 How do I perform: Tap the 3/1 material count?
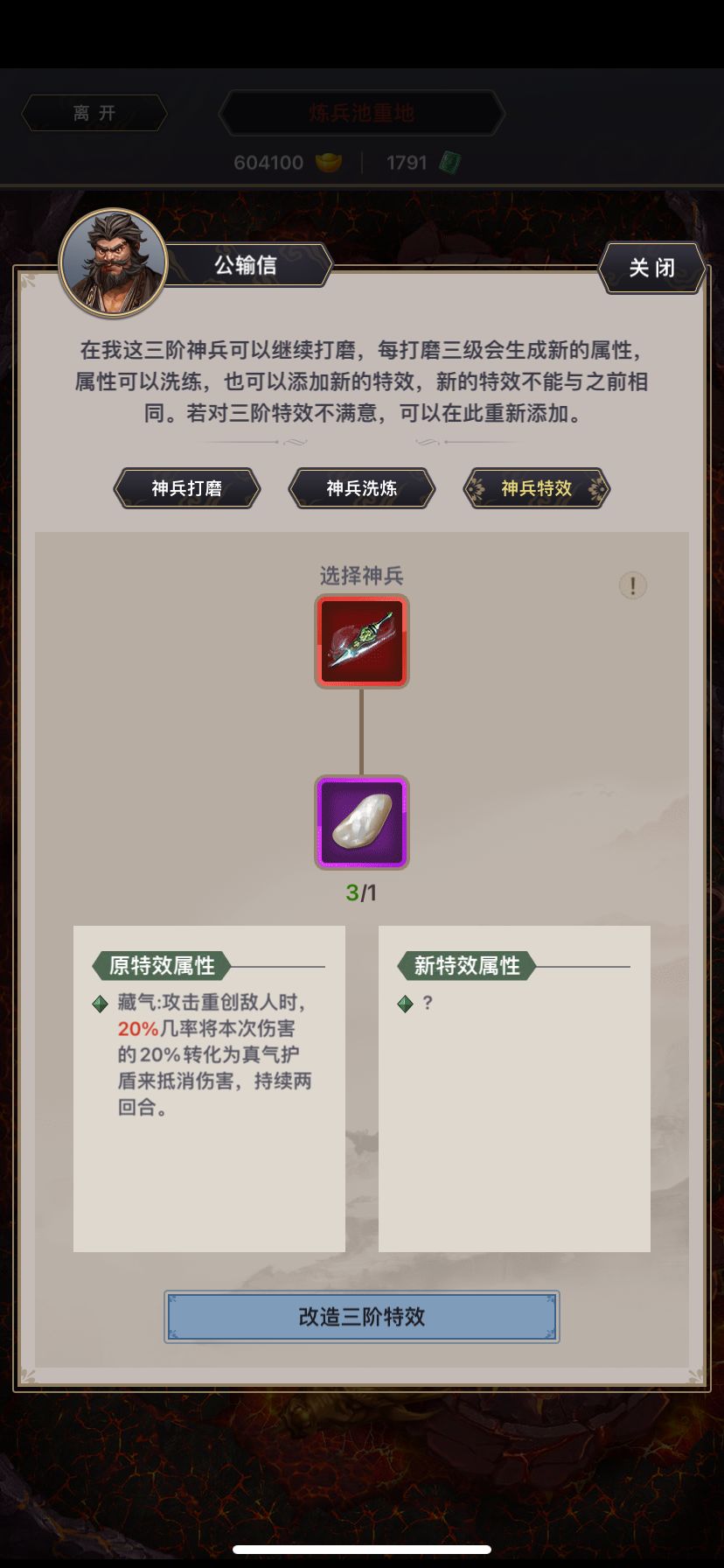[362, 892]
